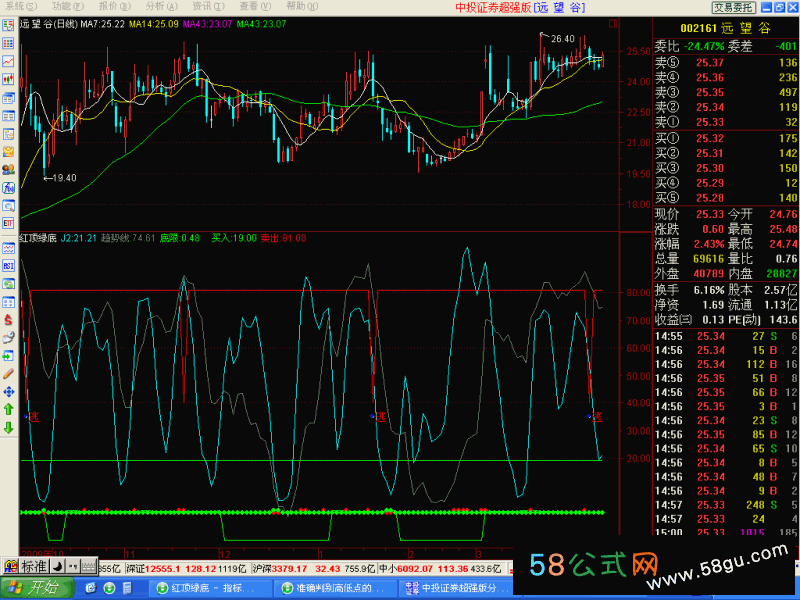Click the 卖⑤ 25.37 order book row
This screenshot has height=600, width=800.
(x=726, y=62)
